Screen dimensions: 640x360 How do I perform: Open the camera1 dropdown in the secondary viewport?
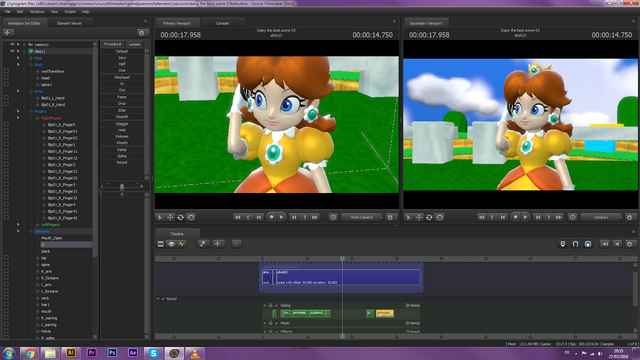click(601, 218)
